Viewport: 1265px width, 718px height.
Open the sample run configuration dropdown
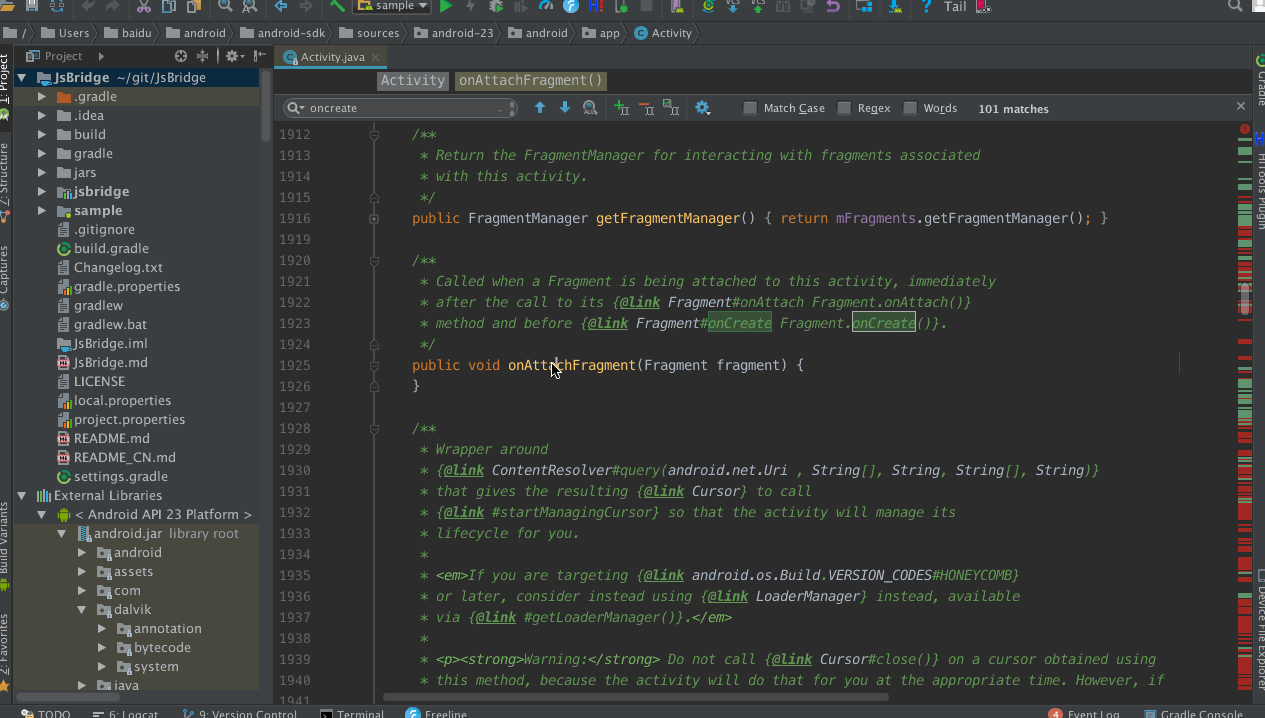[x=391, y=6]
